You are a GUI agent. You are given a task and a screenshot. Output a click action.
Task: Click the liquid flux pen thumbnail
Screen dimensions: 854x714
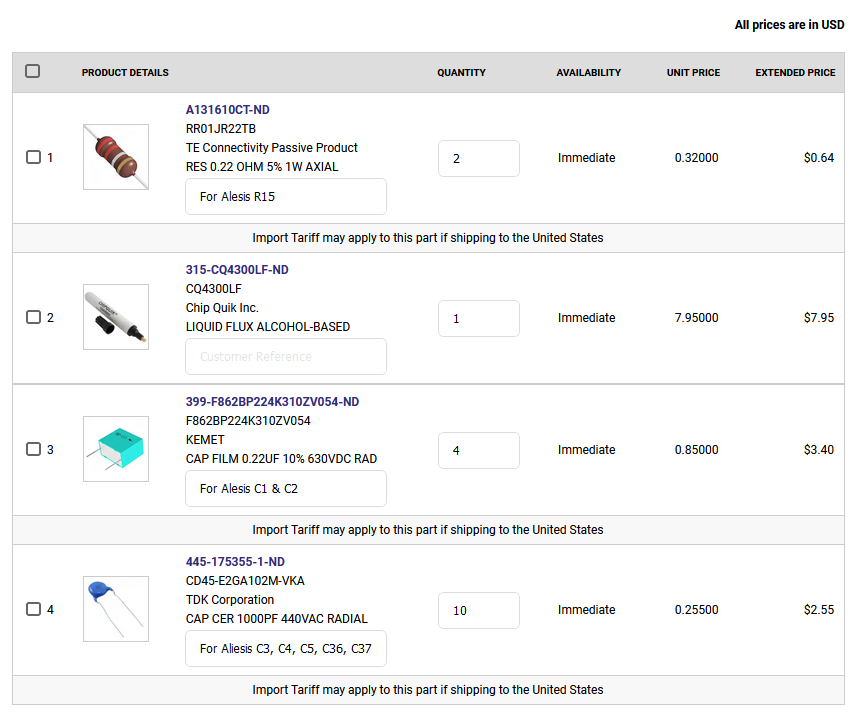tap(116, 317)
